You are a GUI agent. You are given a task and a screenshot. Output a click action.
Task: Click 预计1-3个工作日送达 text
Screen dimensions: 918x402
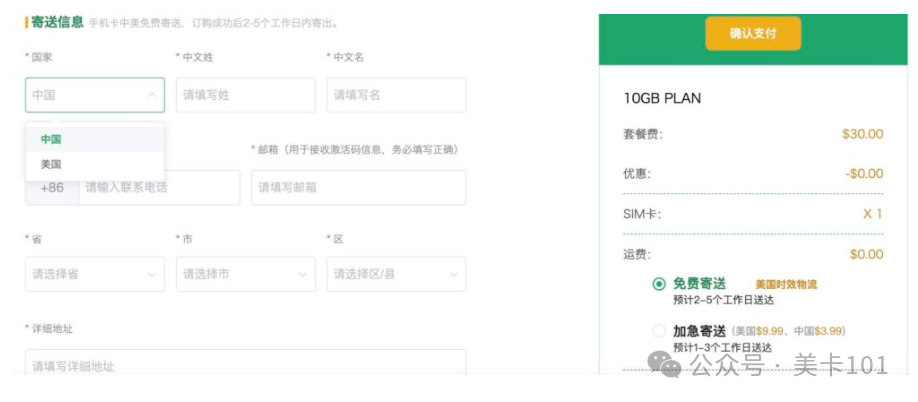(722, 348)
